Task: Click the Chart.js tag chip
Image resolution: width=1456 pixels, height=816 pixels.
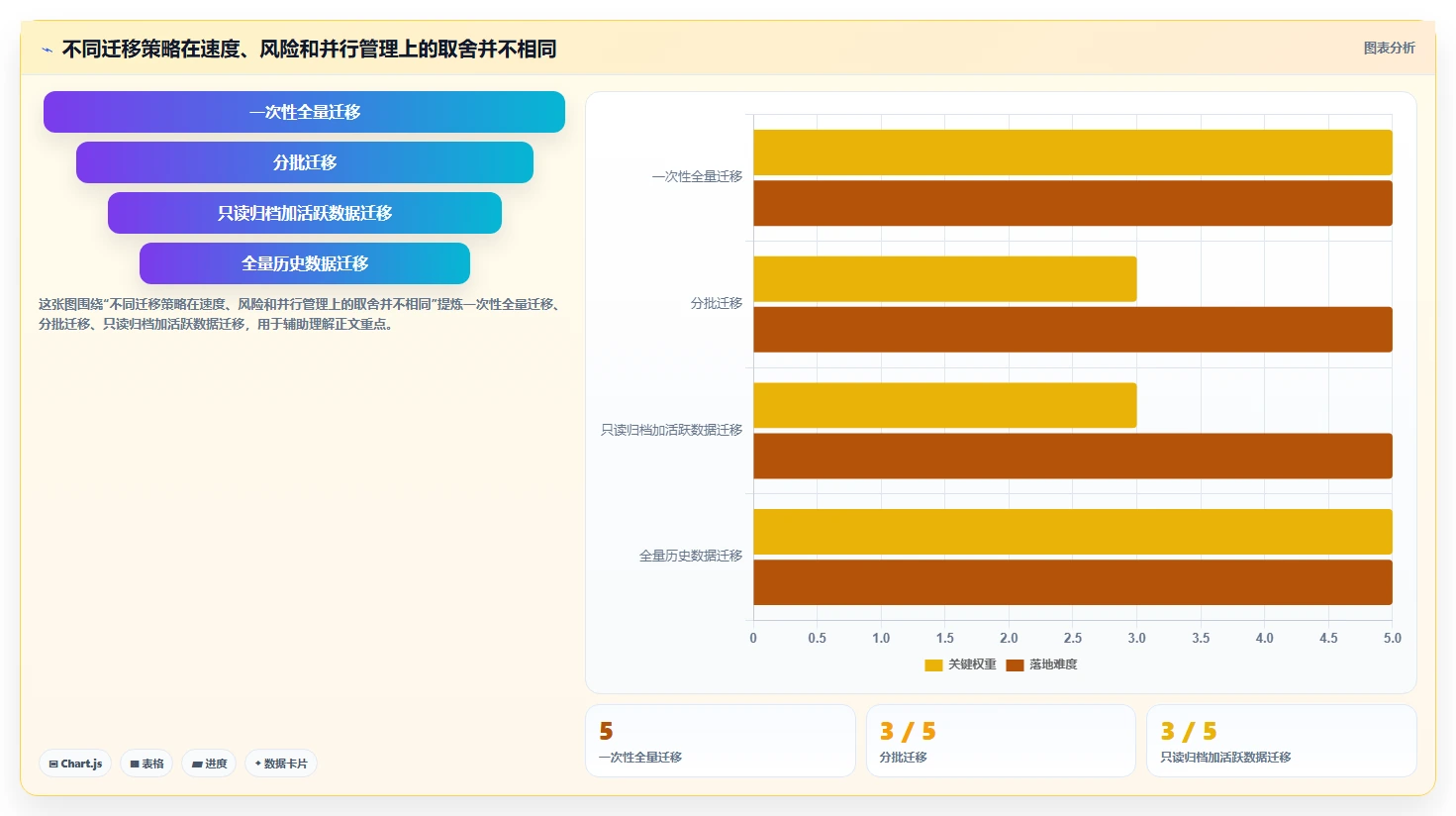Action: click(75, 764)
